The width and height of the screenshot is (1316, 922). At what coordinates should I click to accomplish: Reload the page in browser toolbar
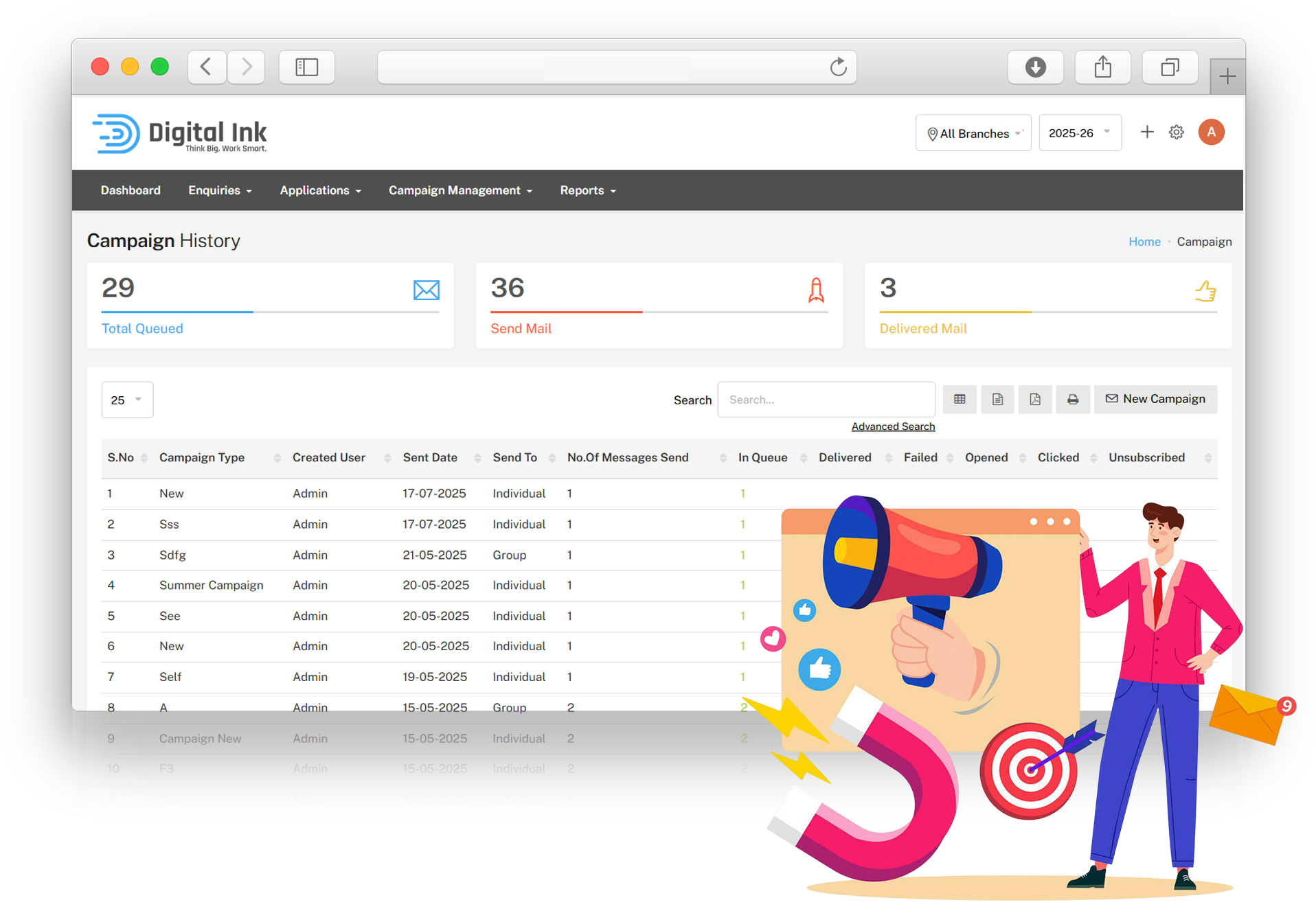coord(838,67)
